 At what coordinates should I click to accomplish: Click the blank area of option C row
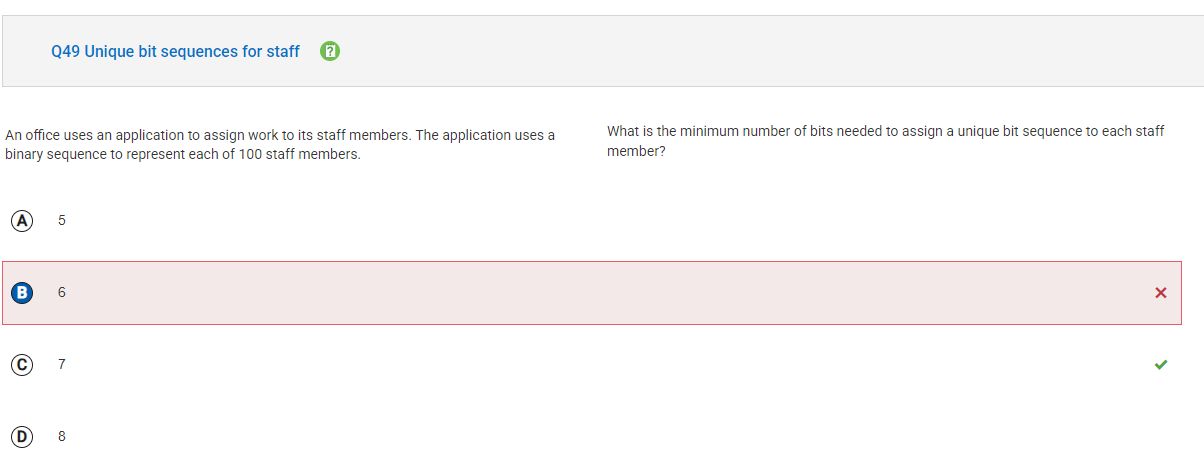[600, 364]
